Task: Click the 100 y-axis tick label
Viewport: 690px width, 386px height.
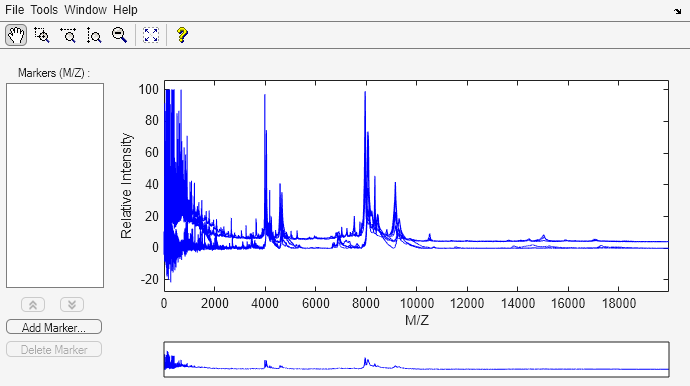Action: 148,89
